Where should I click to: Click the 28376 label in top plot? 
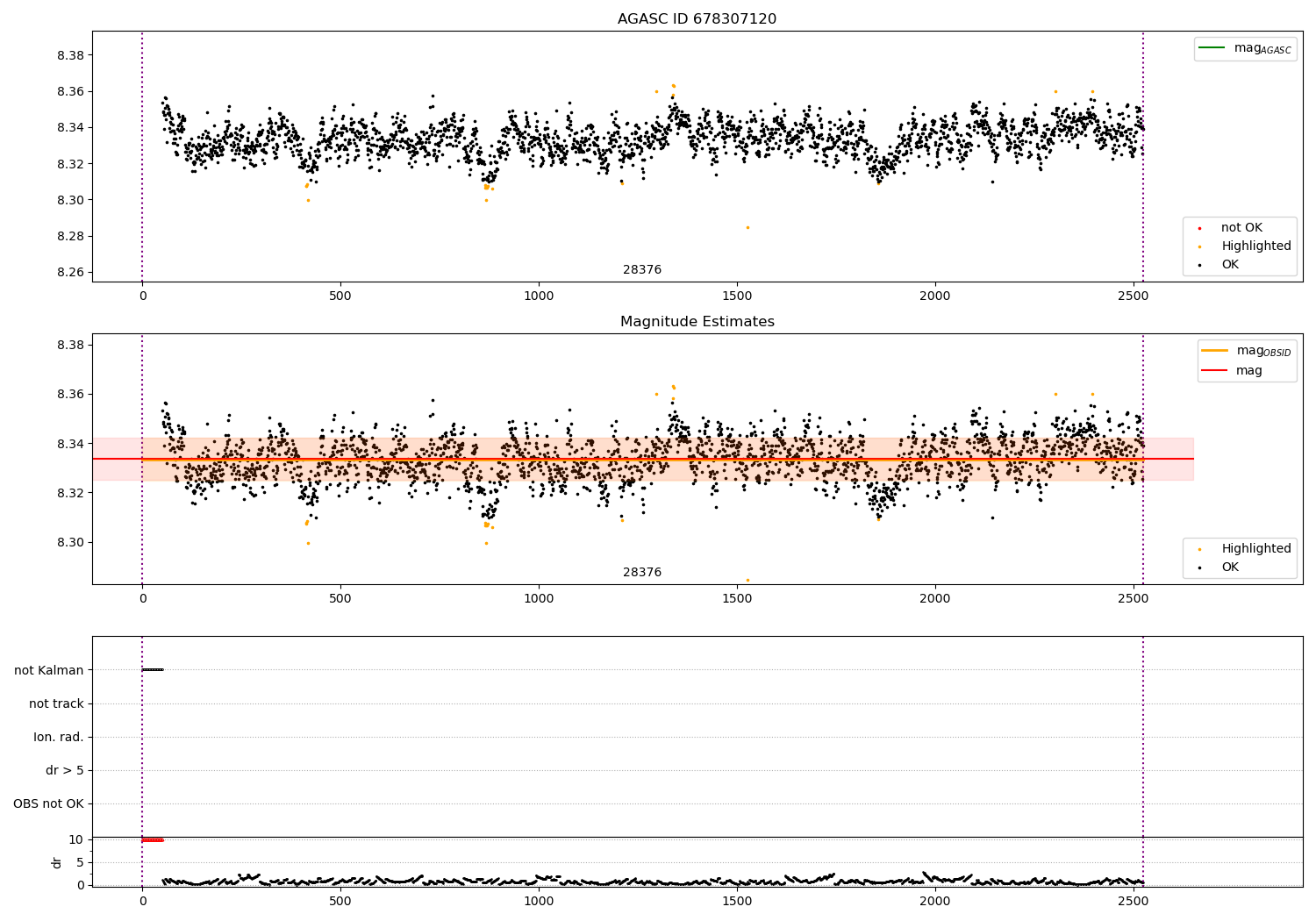click(642, 269)
